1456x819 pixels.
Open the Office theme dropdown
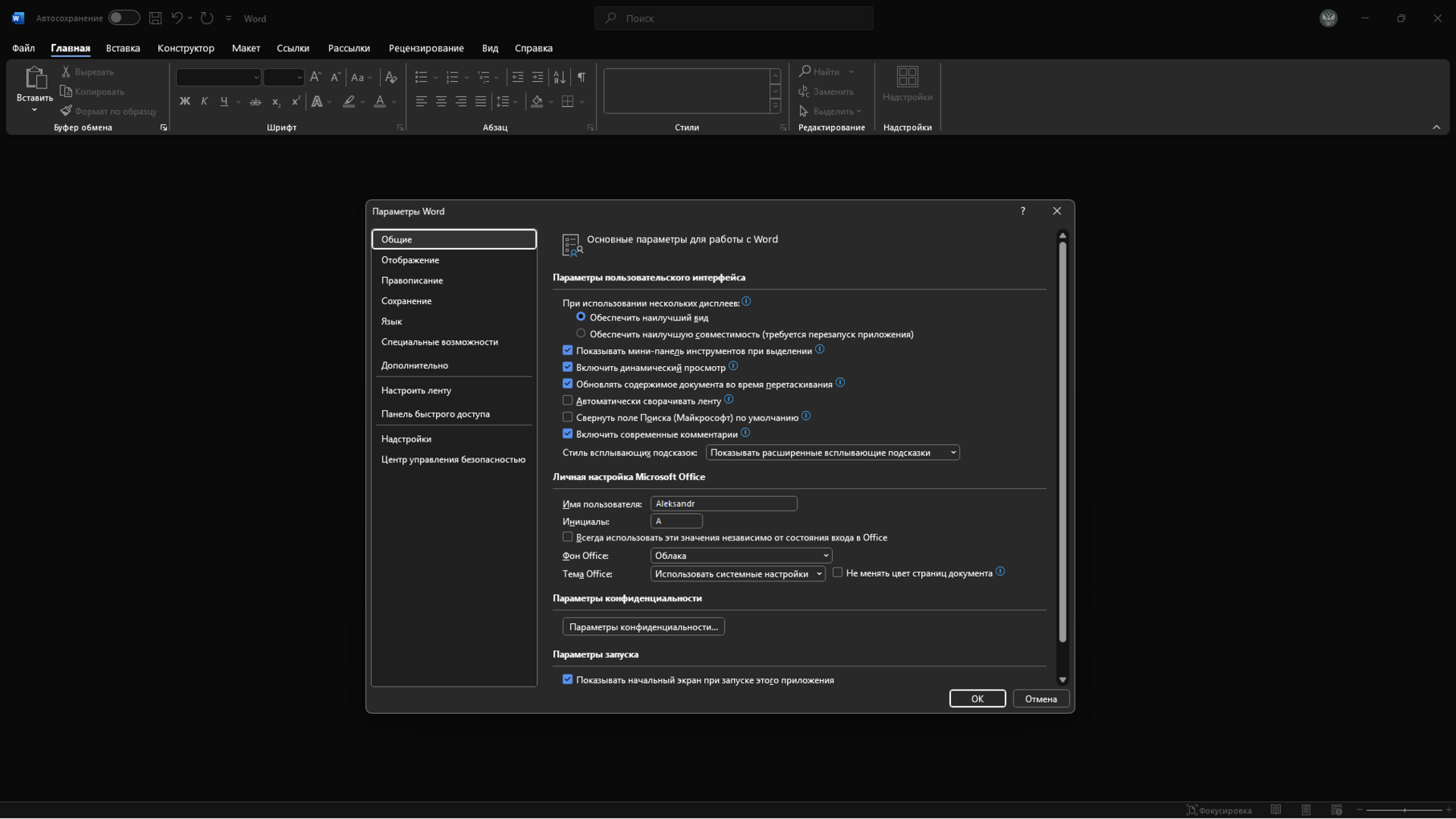(737, 574)
